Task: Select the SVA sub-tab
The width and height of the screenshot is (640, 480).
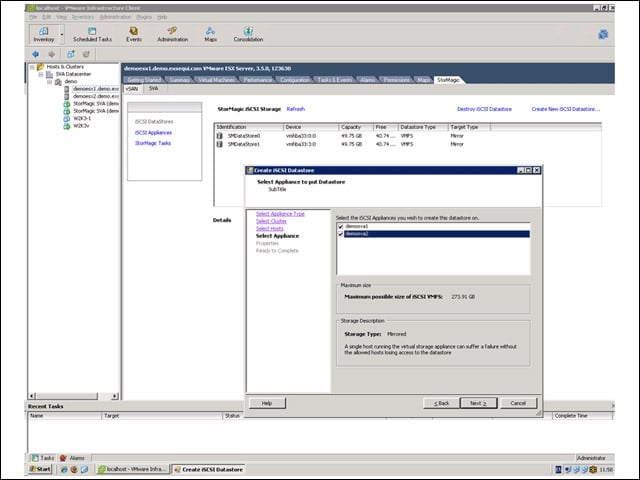Action: coord(153,89)
